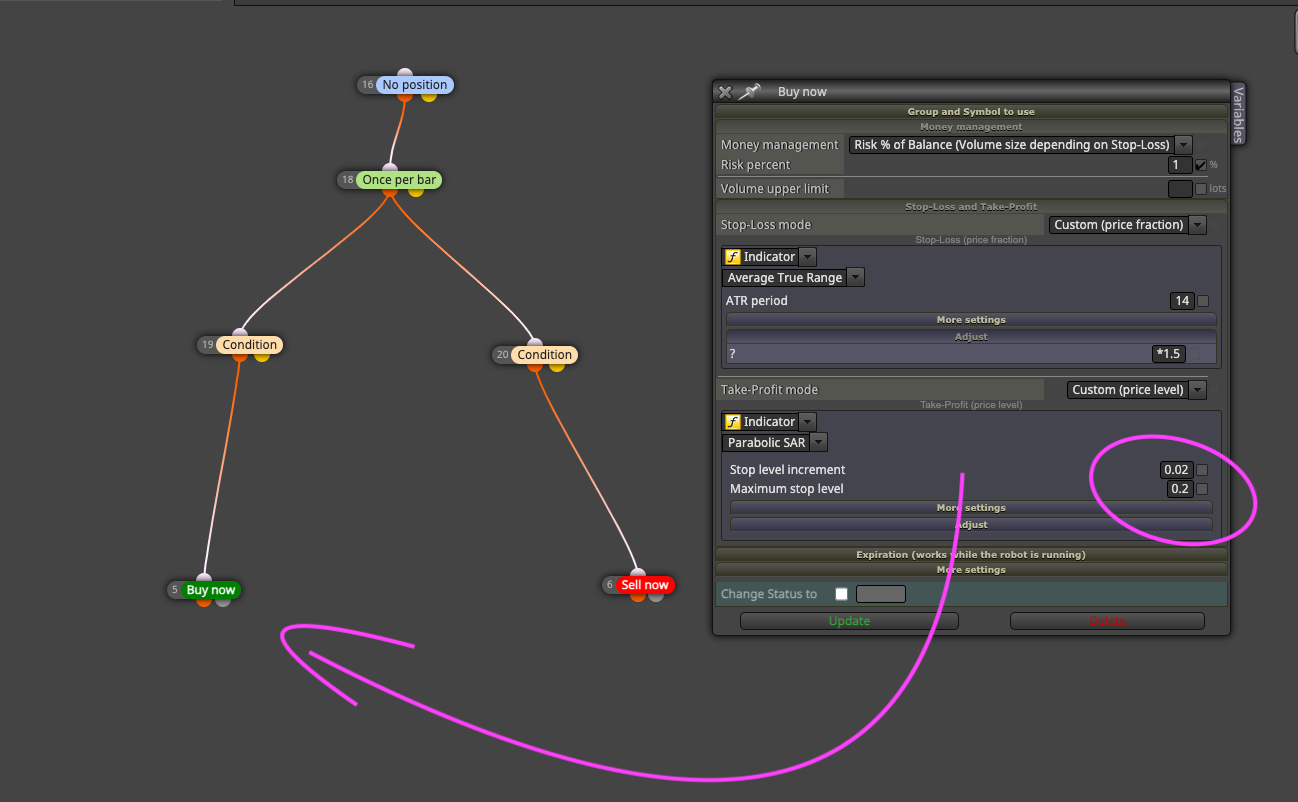Click the function icon beside Stop-Loss Indicator

(x=732, y=257)
